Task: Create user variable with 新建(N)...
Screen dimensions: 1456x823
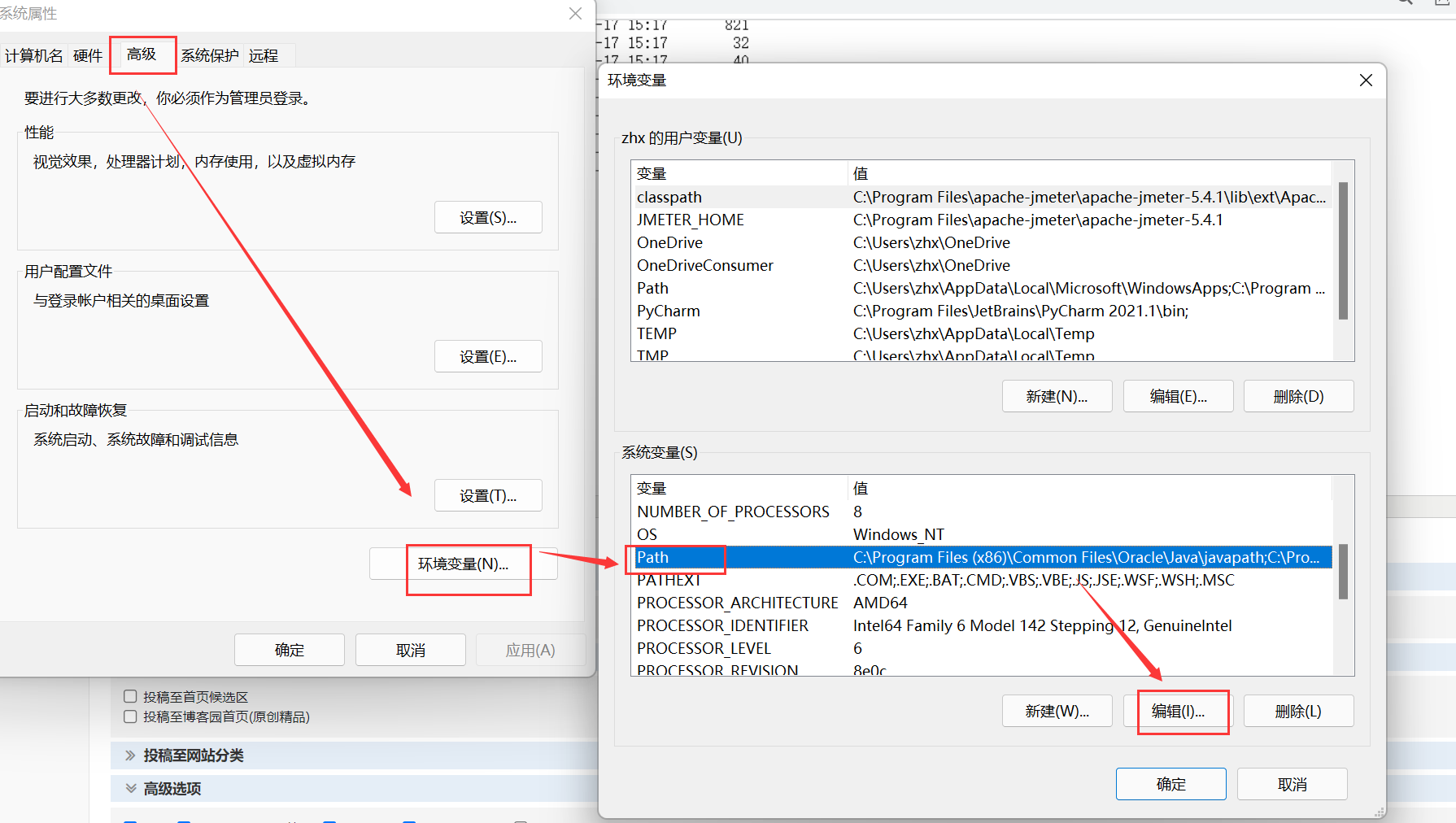Action: click(1057, 396)
